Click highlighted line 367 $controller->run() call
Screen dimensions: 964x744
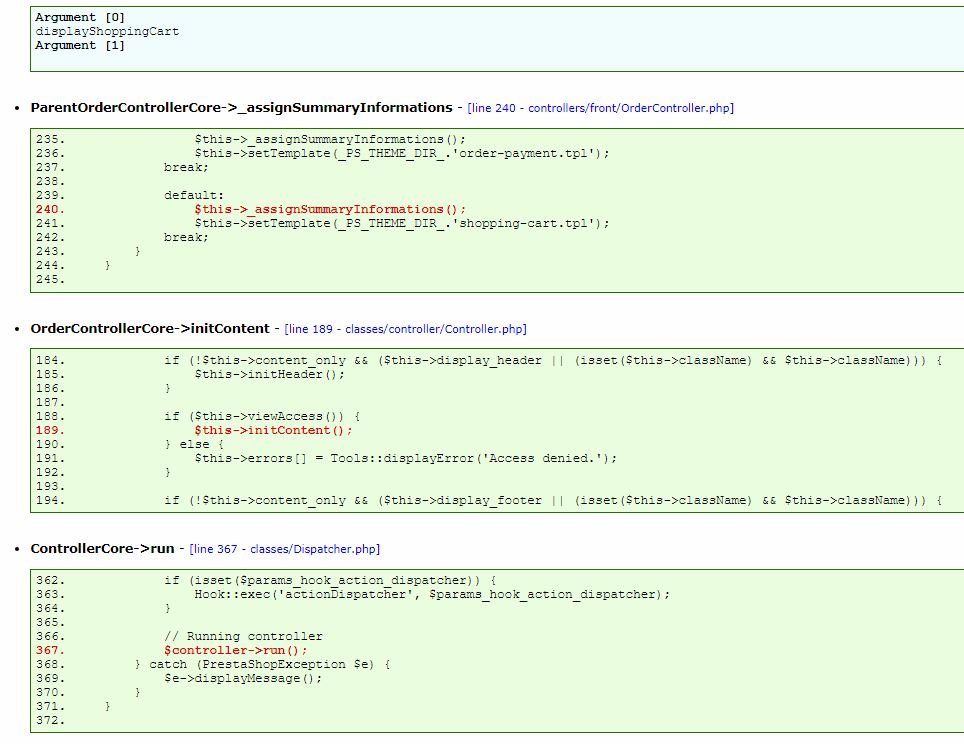coord(235,651)
